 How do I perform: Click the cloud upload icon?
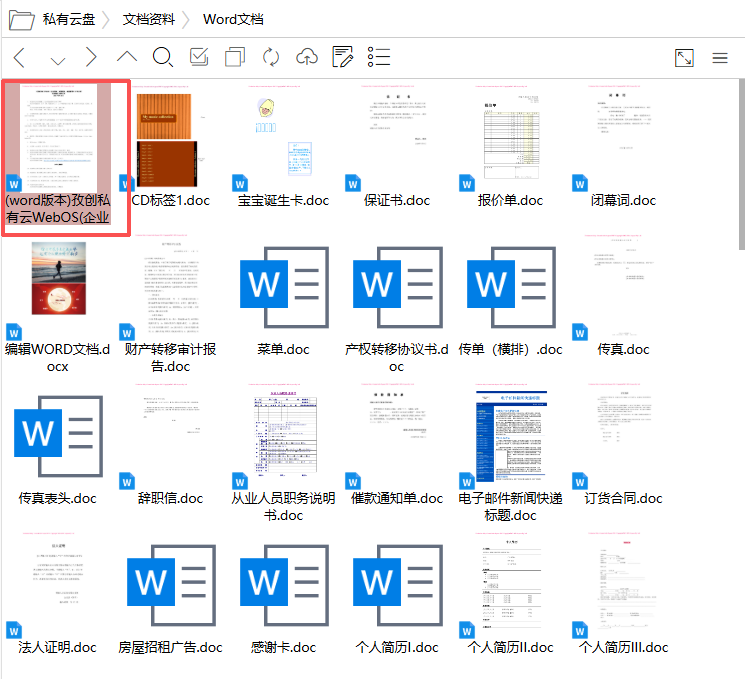[x=307, y=57]
